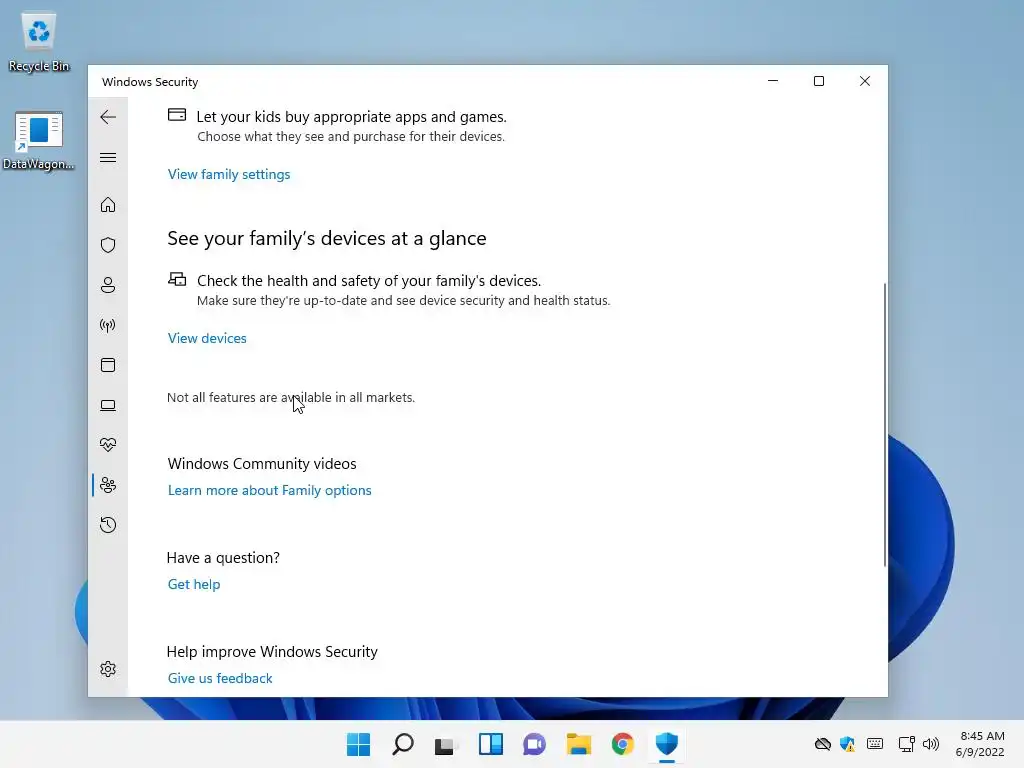Click the Windows Security window title
Viewport: 1024px width, 768px height.
click(150, 82)
